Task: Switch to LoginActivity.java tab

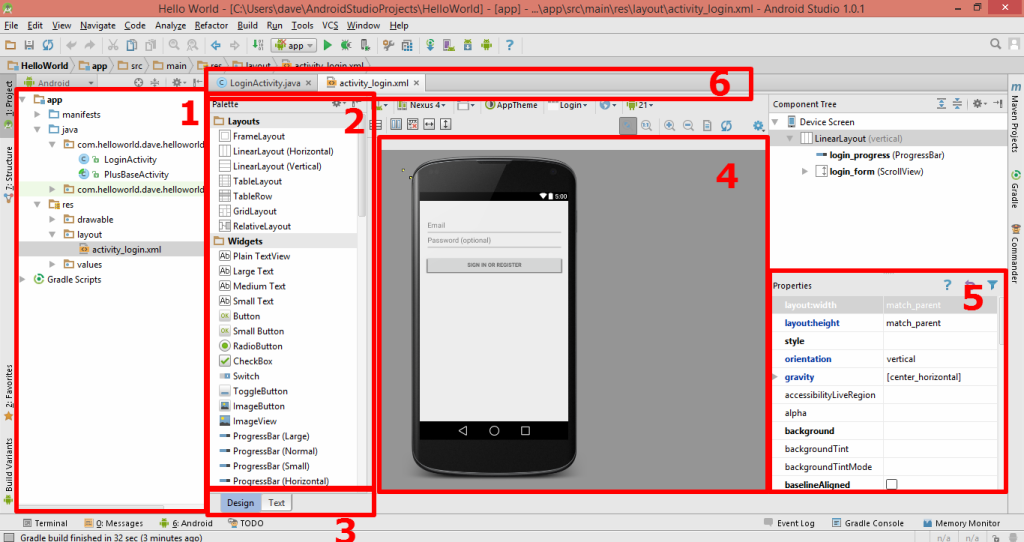Action: click(264, 83)
